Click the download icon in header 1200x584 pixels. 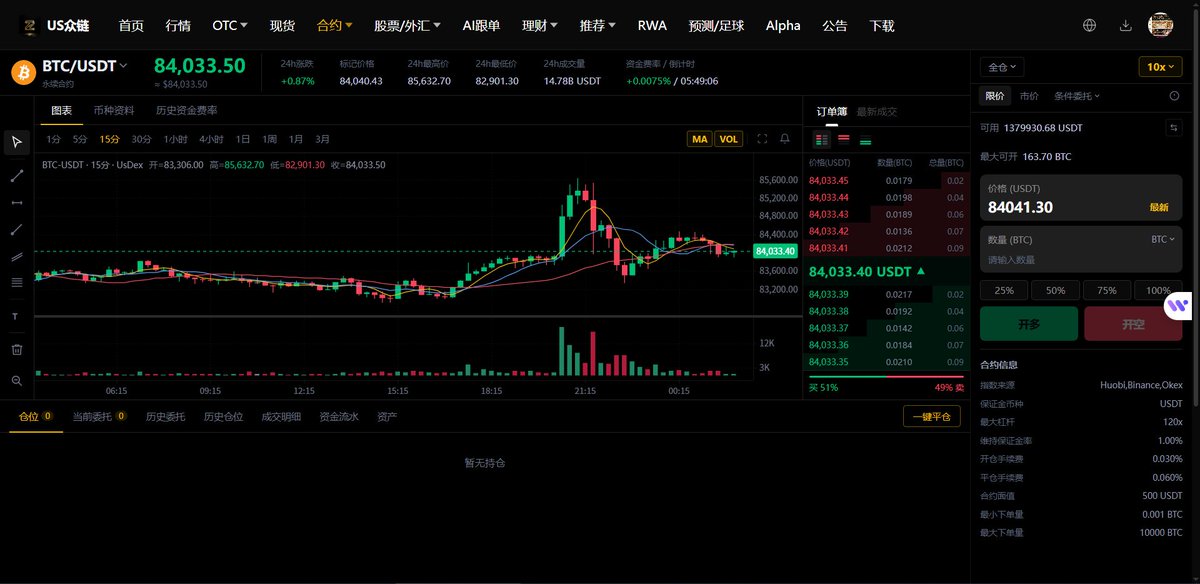pos(1125,25)
